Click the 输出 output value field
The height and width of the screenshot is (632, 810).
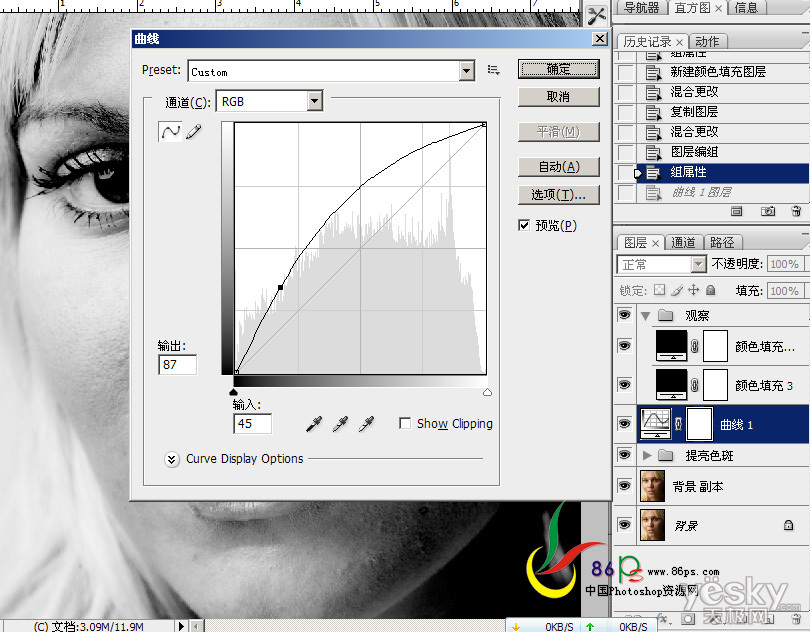tap(177, 364)
